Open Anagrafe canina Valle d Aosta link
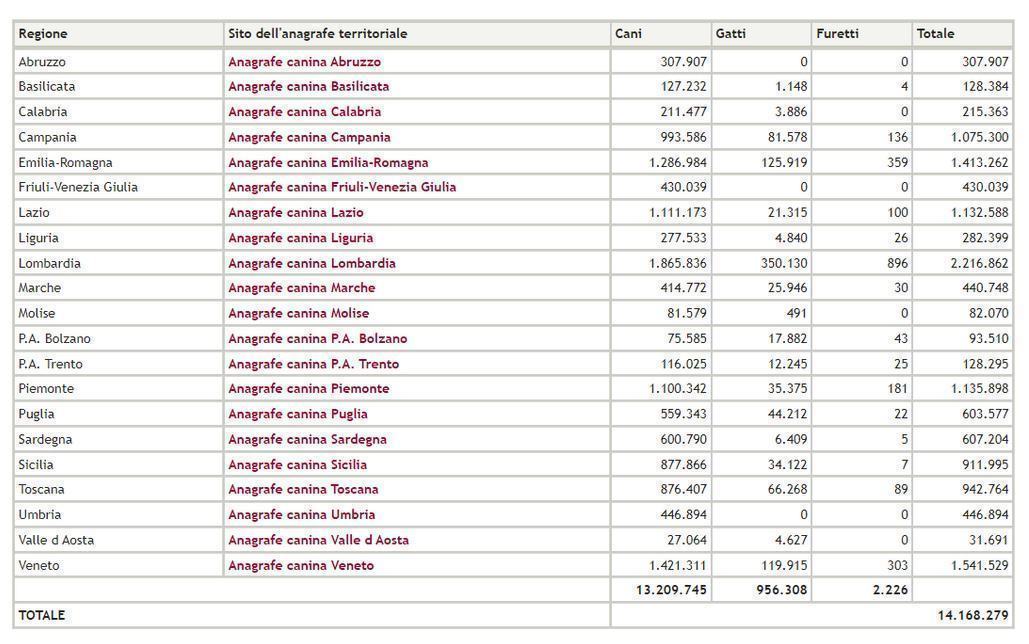1029x644 pixels. coord(318,540)
